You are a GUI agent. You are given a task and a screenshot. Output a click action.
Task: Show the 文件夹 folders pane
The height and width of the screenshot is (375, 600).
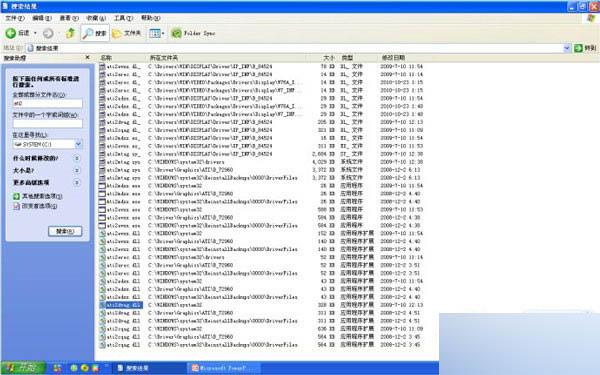(x=127, y=33)
